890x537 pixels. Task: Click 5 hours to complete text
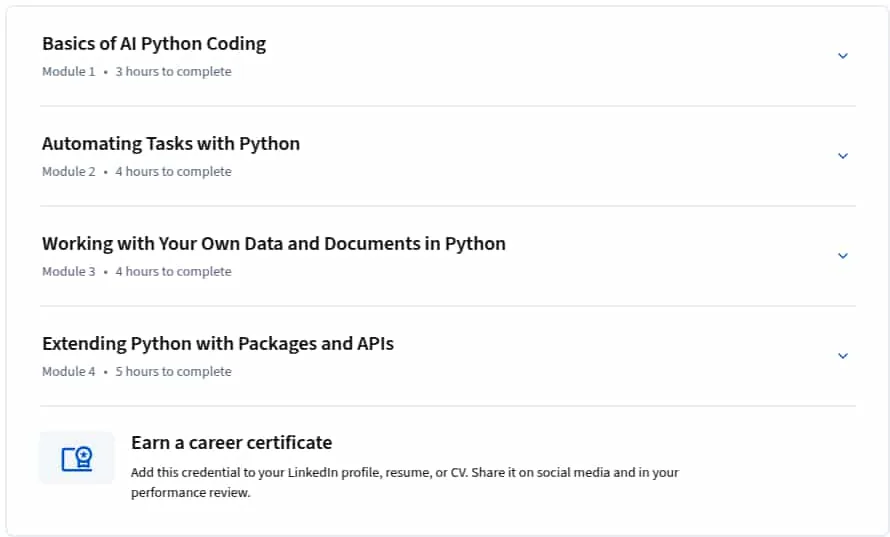[x=174, y=371]
